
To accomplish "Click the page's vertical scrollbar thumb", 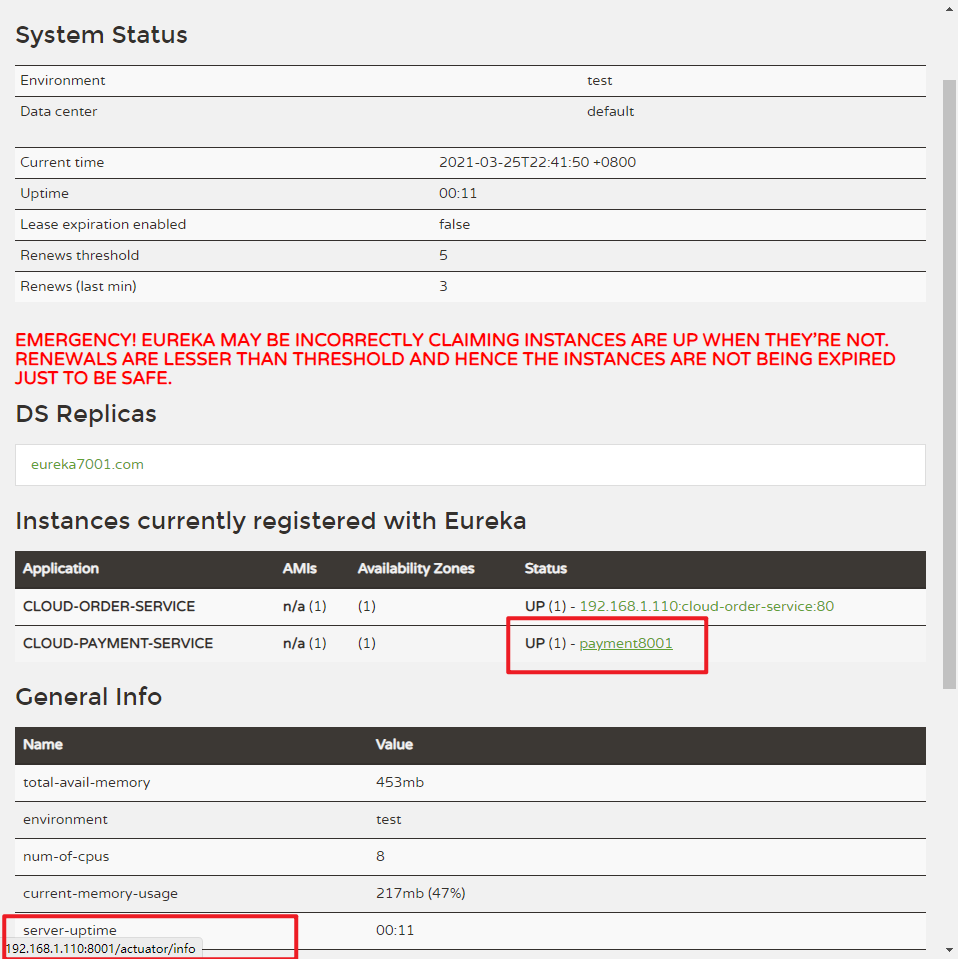I will 949,384.
